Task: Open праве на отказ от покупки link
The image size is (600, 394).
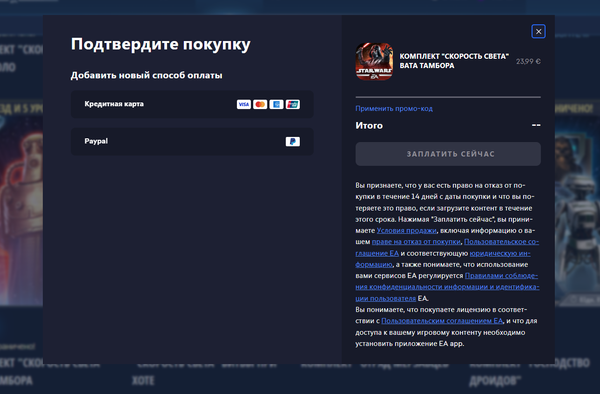Action: click(x=416, y=242)
